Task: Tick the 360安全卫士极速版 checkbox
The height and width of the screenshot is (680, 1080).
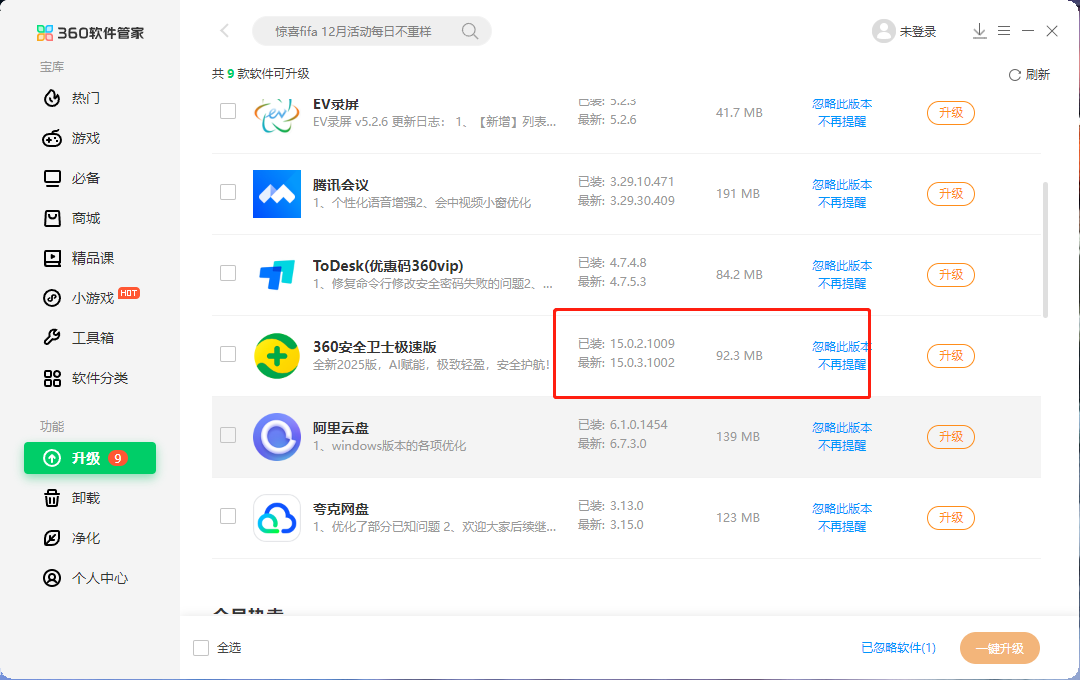Action: pyautogui.click(x=228, y=354)
